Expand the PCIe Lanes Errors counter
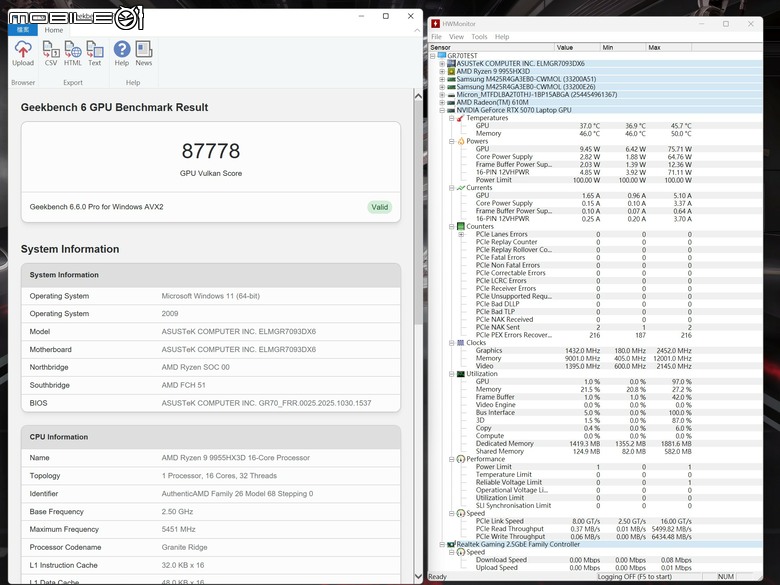780x585 pixels. click(461, 234)
